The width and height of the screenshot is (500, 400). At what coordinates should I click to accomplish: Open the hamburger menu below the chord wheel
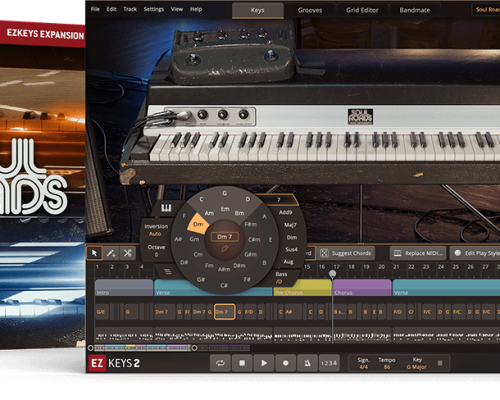point(168,271)
